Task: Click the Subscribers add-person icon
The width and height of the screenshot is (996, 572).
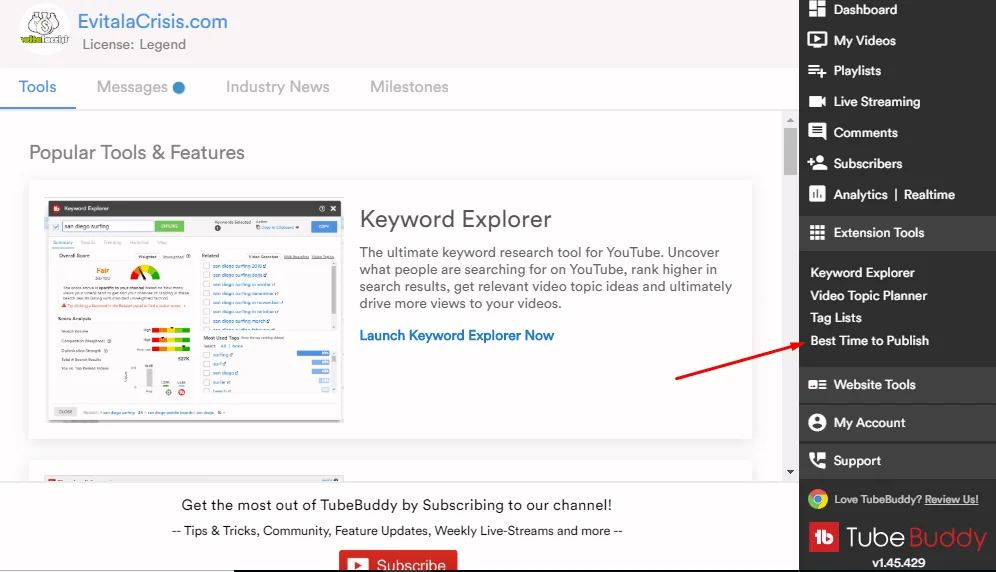Action: (x=817, y=163)
